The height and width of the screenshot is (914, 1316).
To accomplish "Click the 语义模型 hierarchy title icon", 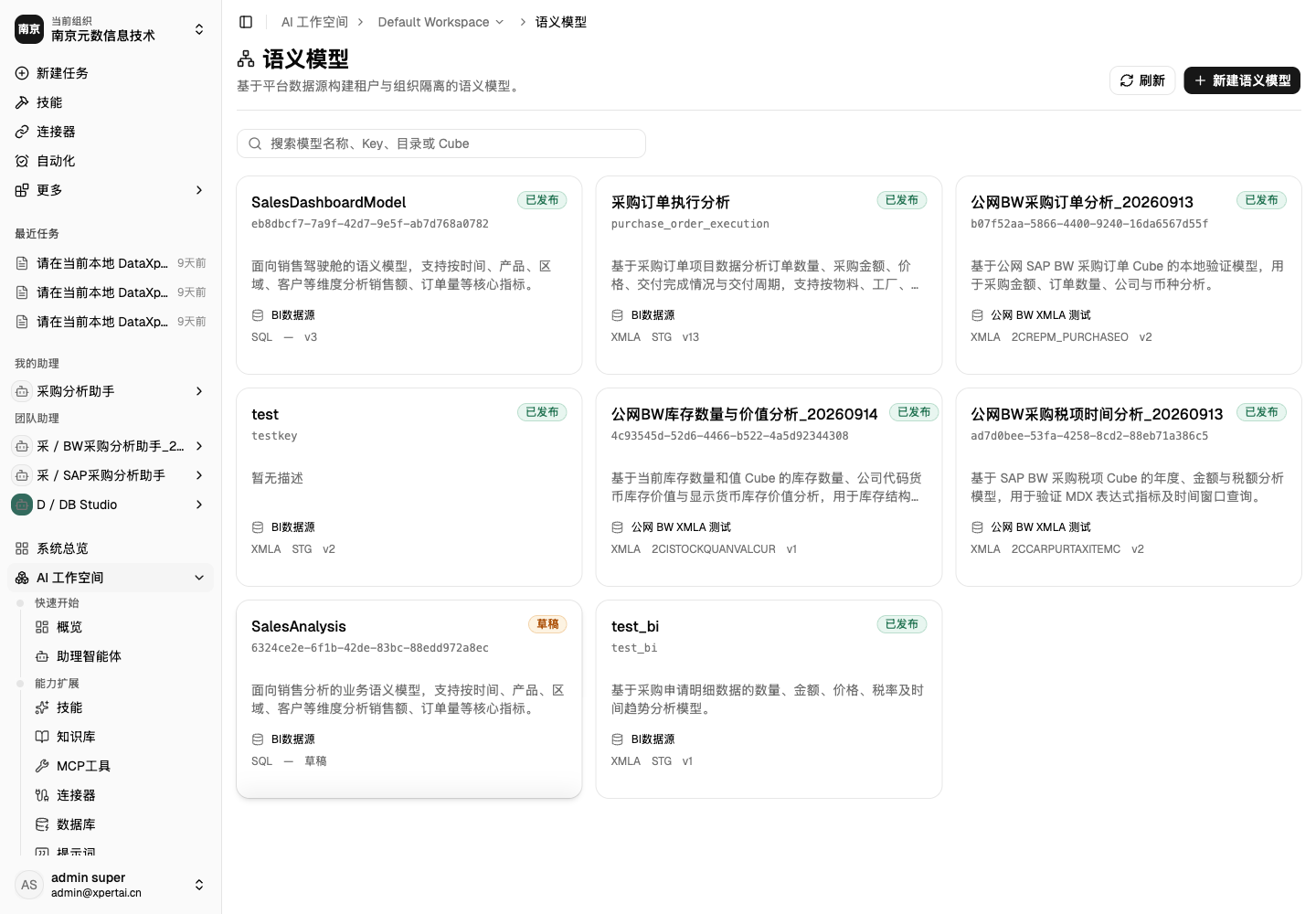I will pos(246,59).
